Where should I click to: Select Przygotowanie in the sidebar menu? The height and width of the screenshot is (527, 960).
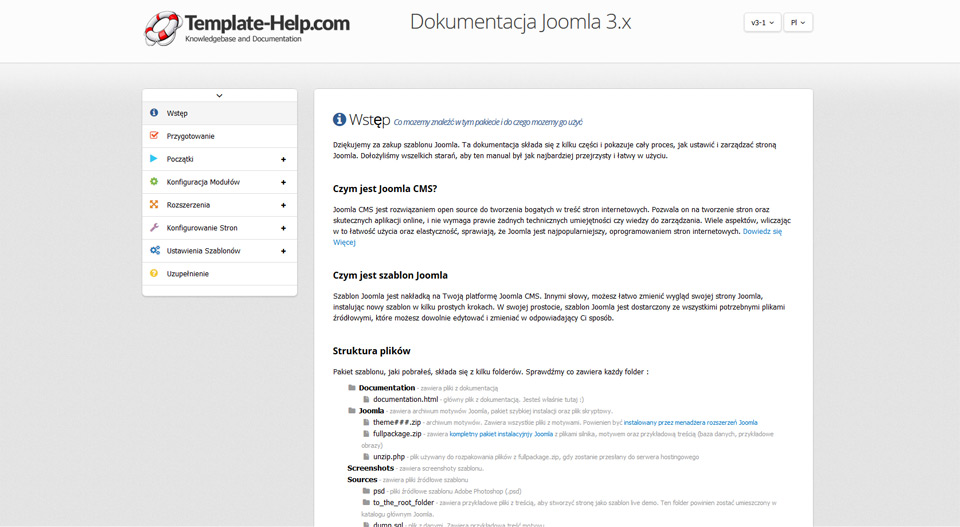(x=220, y=136)
